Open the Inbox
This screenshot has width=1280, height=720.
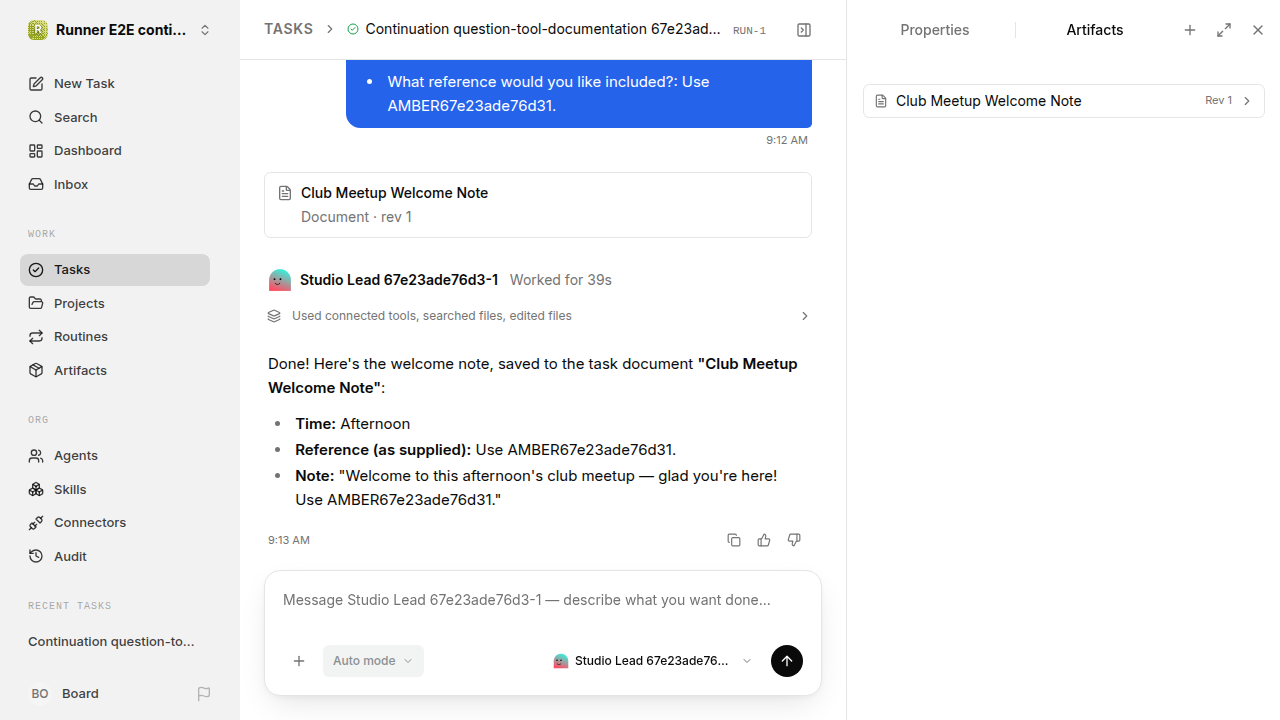(115, 185)
